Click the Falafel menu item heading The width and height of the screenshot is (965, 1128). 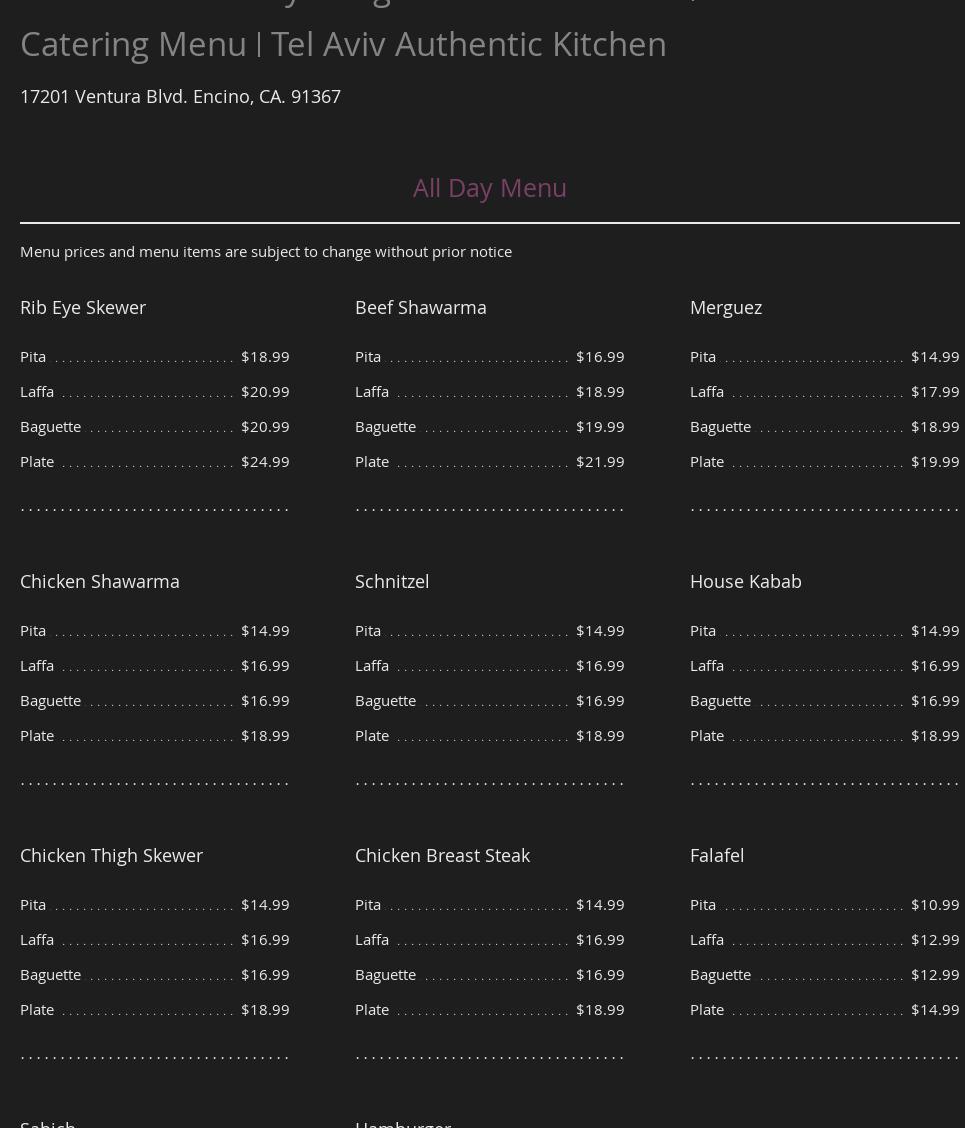[716, 855]
